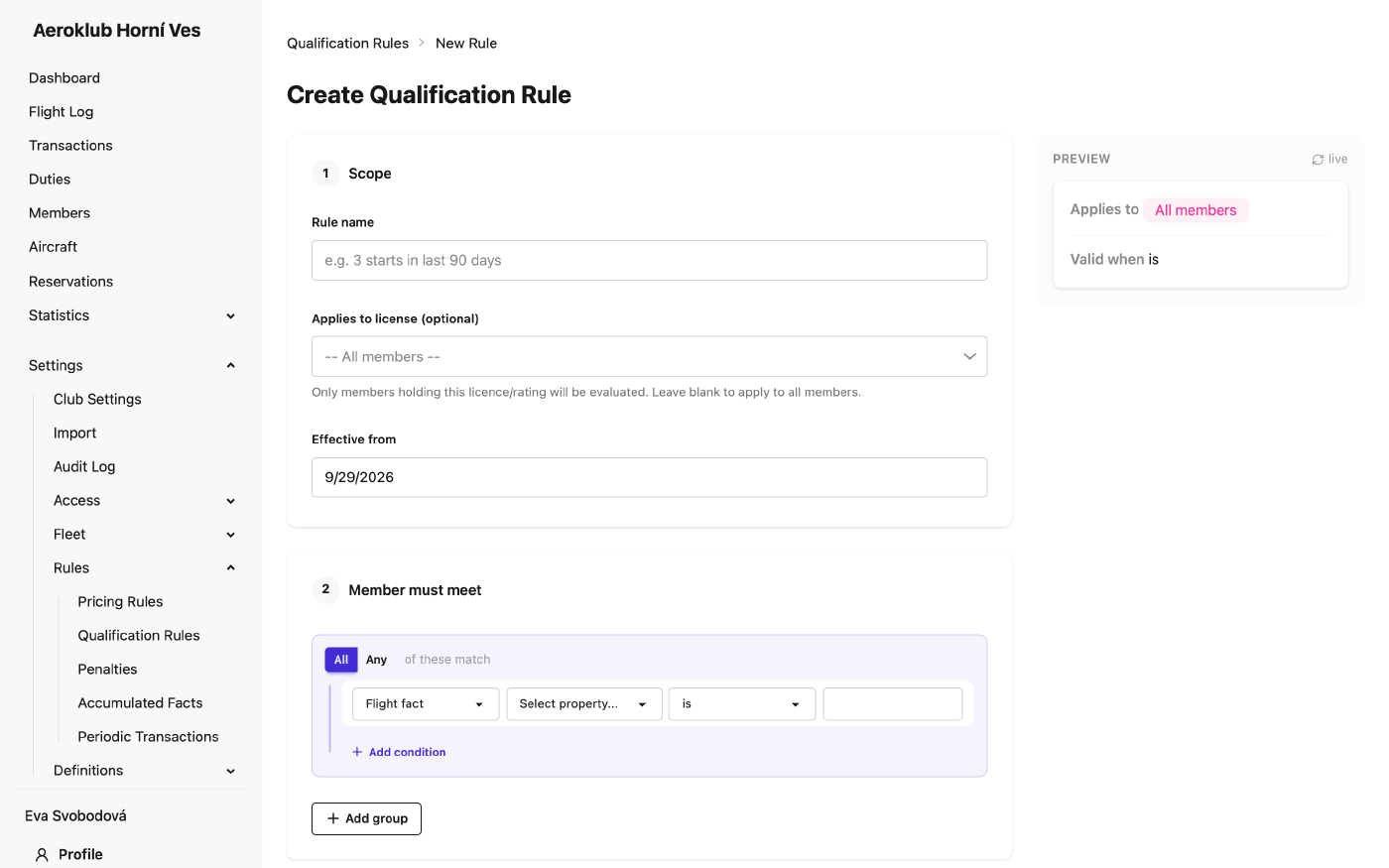Select the All match toggle
The image size is (1389, 868).
pyautogui.click(x=341, y=660)
